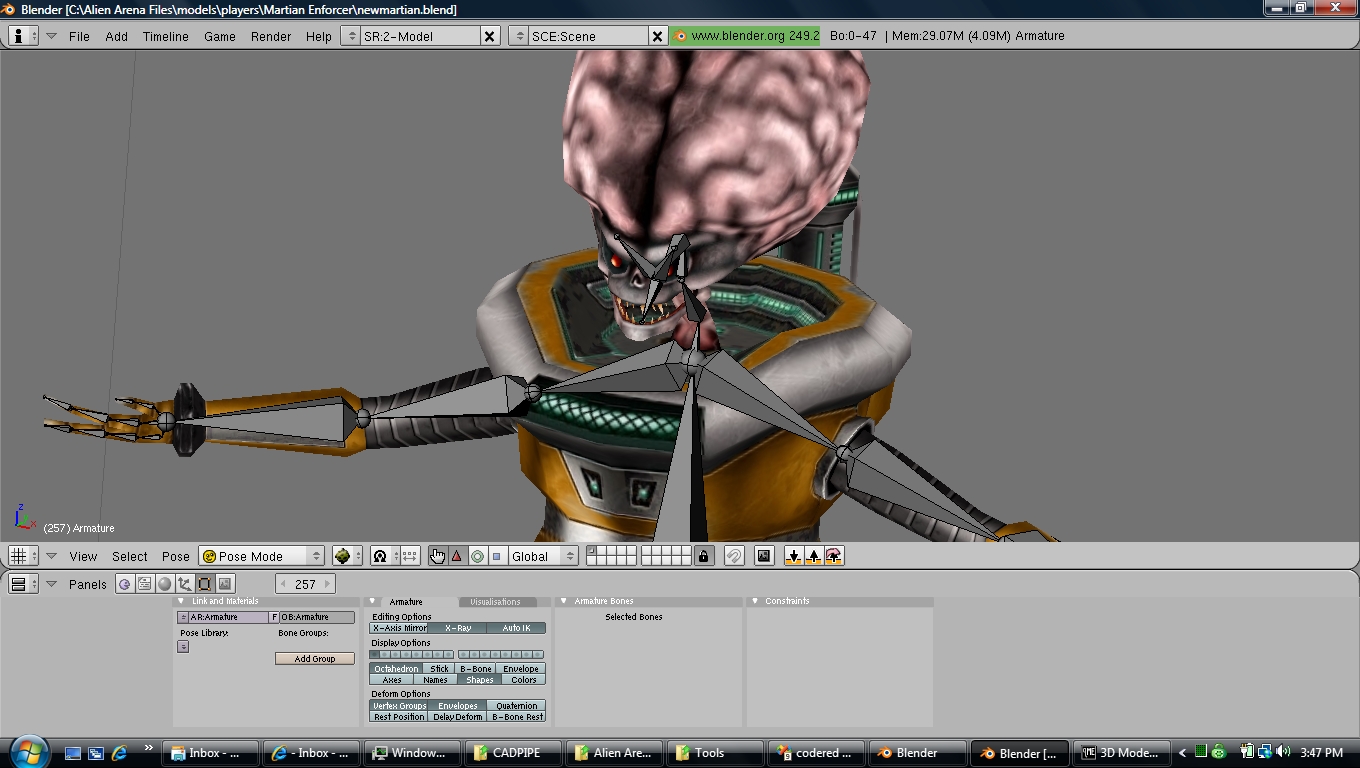
Task: Enable the 3D transform manipulator hand icon
Action: [x=437, y=556]
